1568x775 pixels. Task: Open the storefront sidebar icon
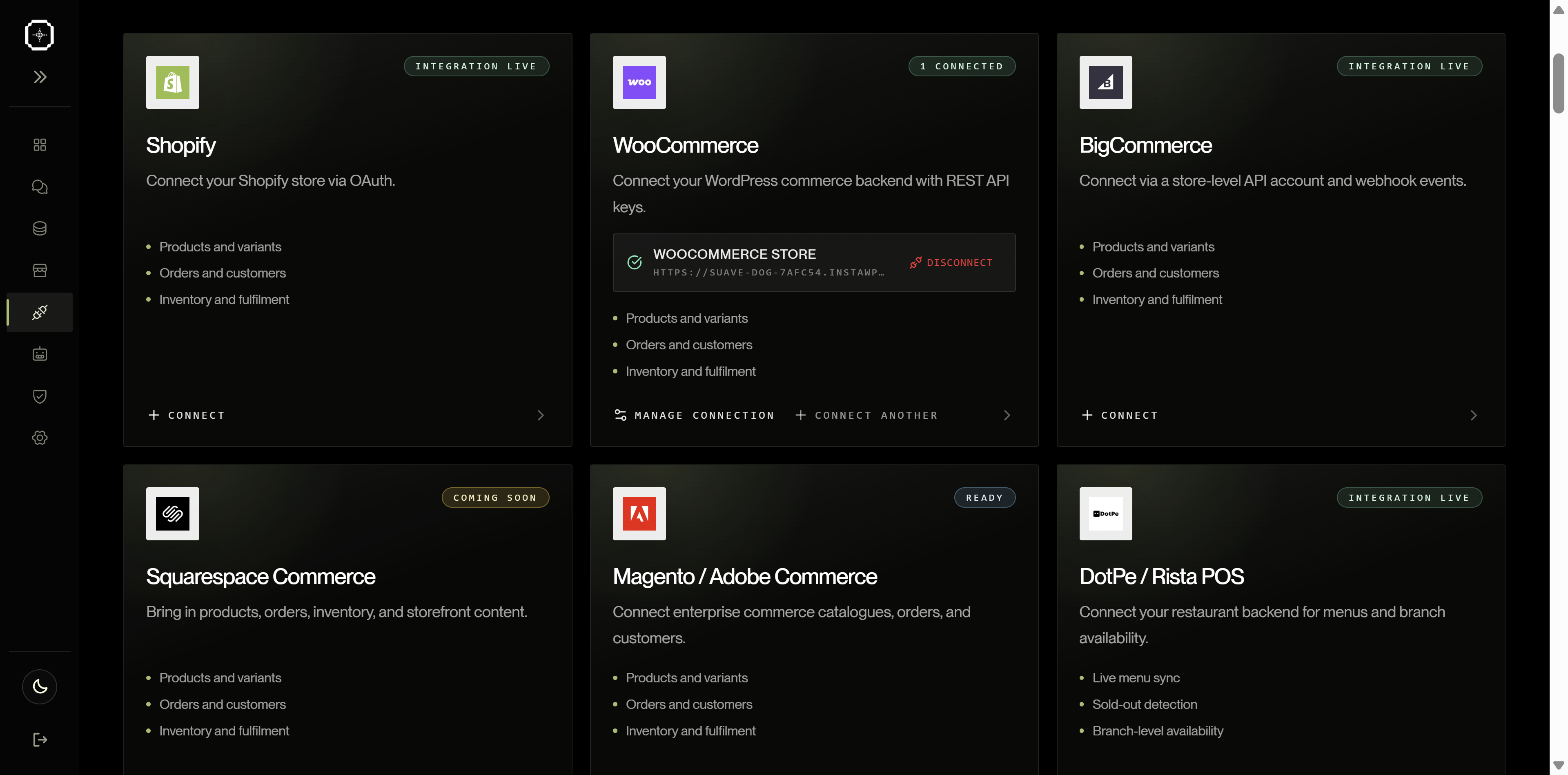click(x=40, y=270)
